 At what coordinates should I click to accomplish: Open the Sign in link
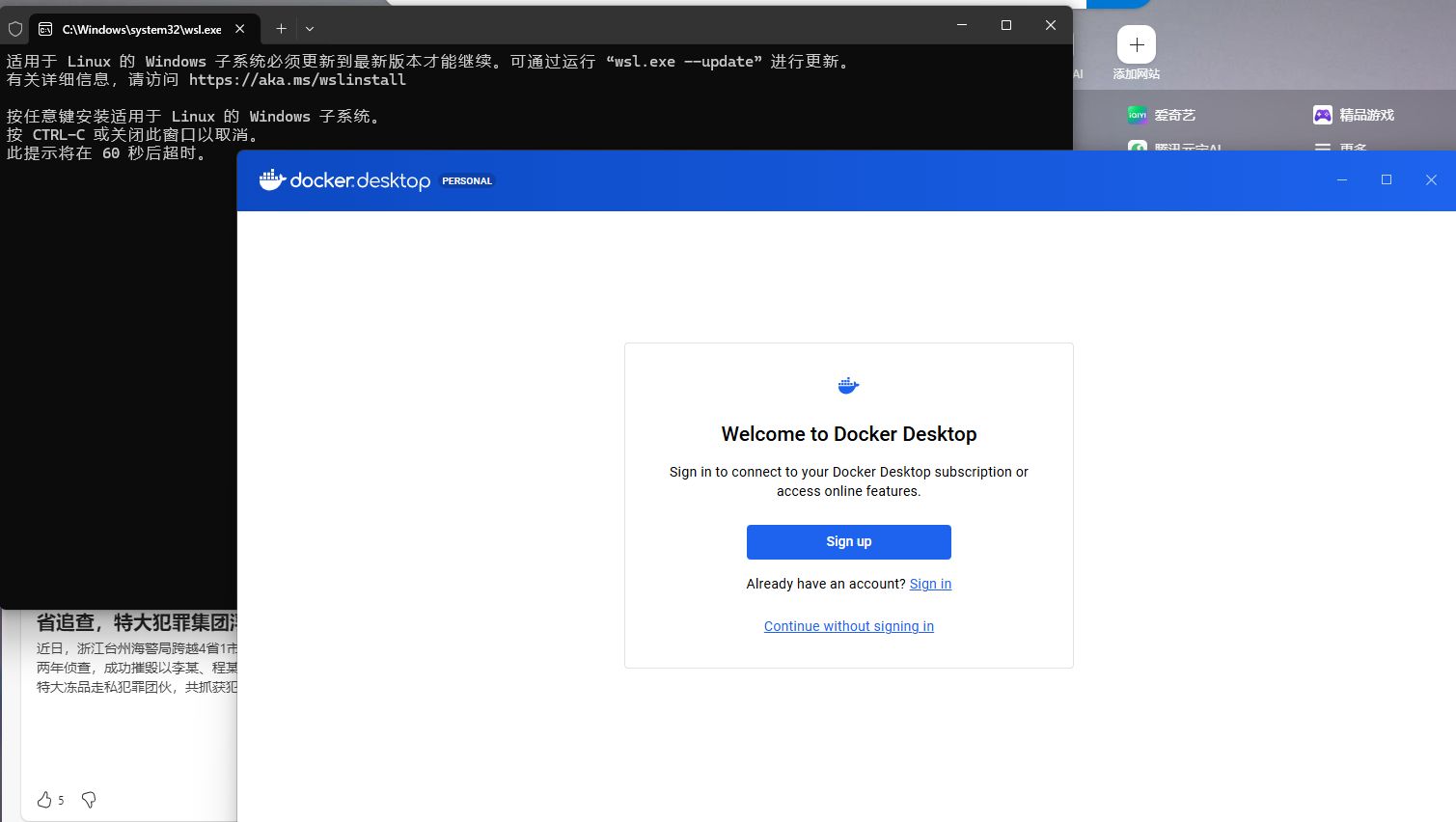click(930, 584)
